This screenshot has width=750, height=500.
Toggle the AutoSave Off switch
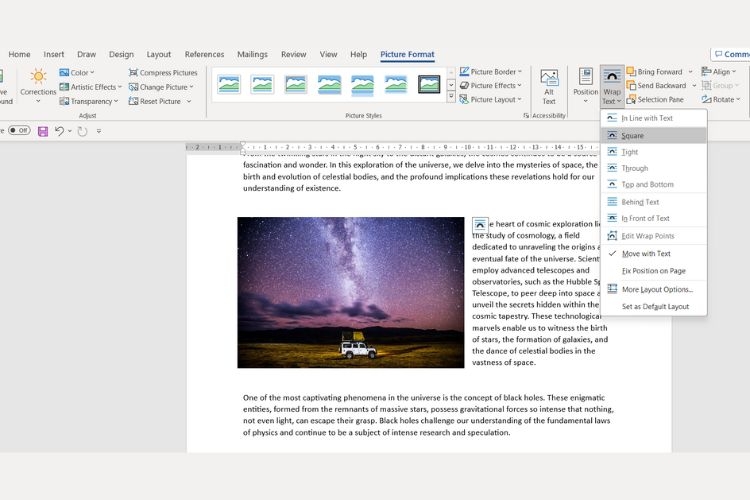pyautogui.click(x=19, y=130)
